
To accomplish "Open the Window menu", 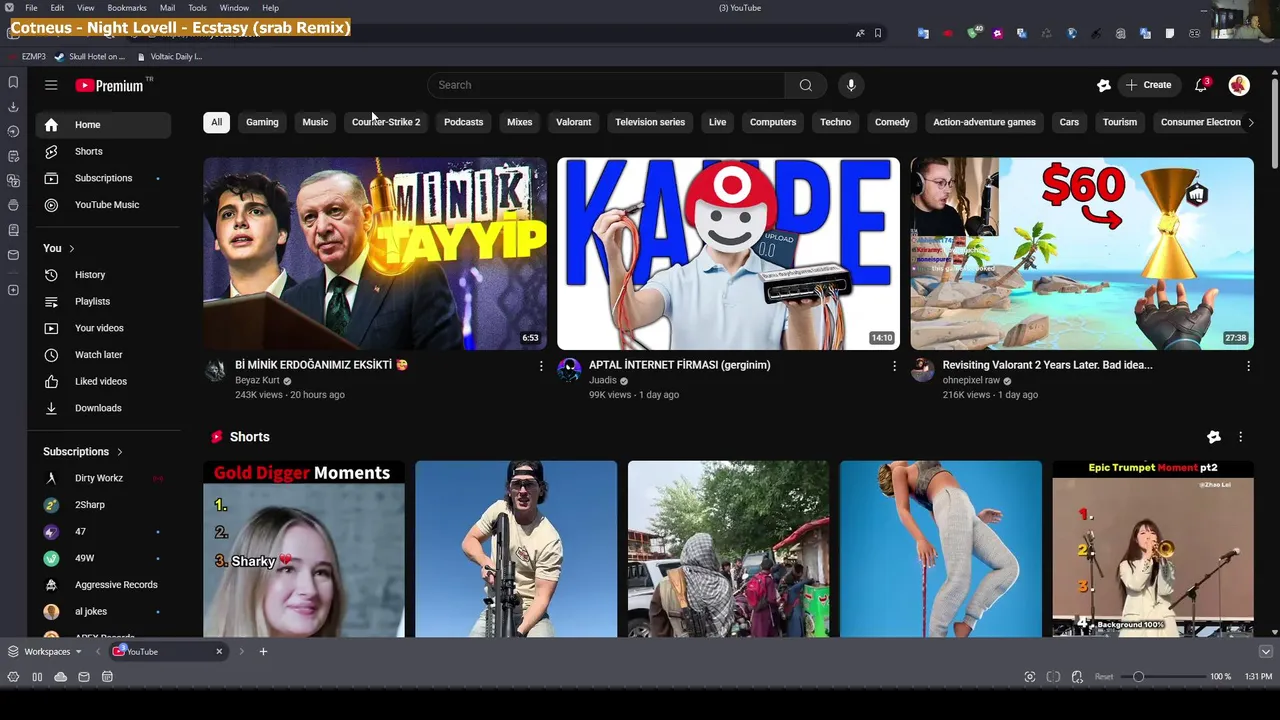I will click(x=234, y=8).
